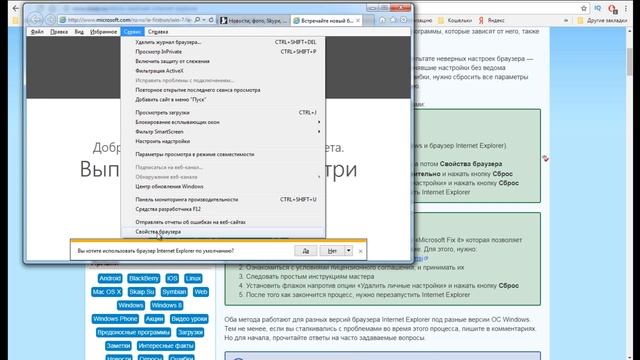Choose Панель мониторинга производительности
Viewport: 640px width, 360px height.
point(223,199)
